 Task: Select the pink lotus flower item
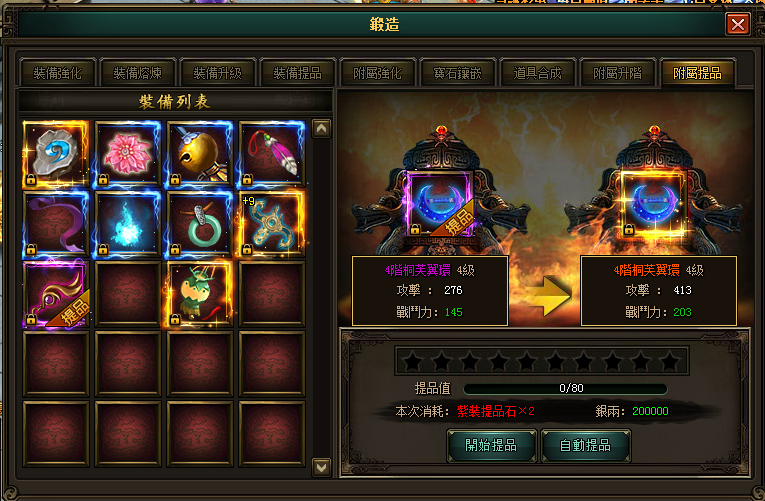[x=128, y=155]
